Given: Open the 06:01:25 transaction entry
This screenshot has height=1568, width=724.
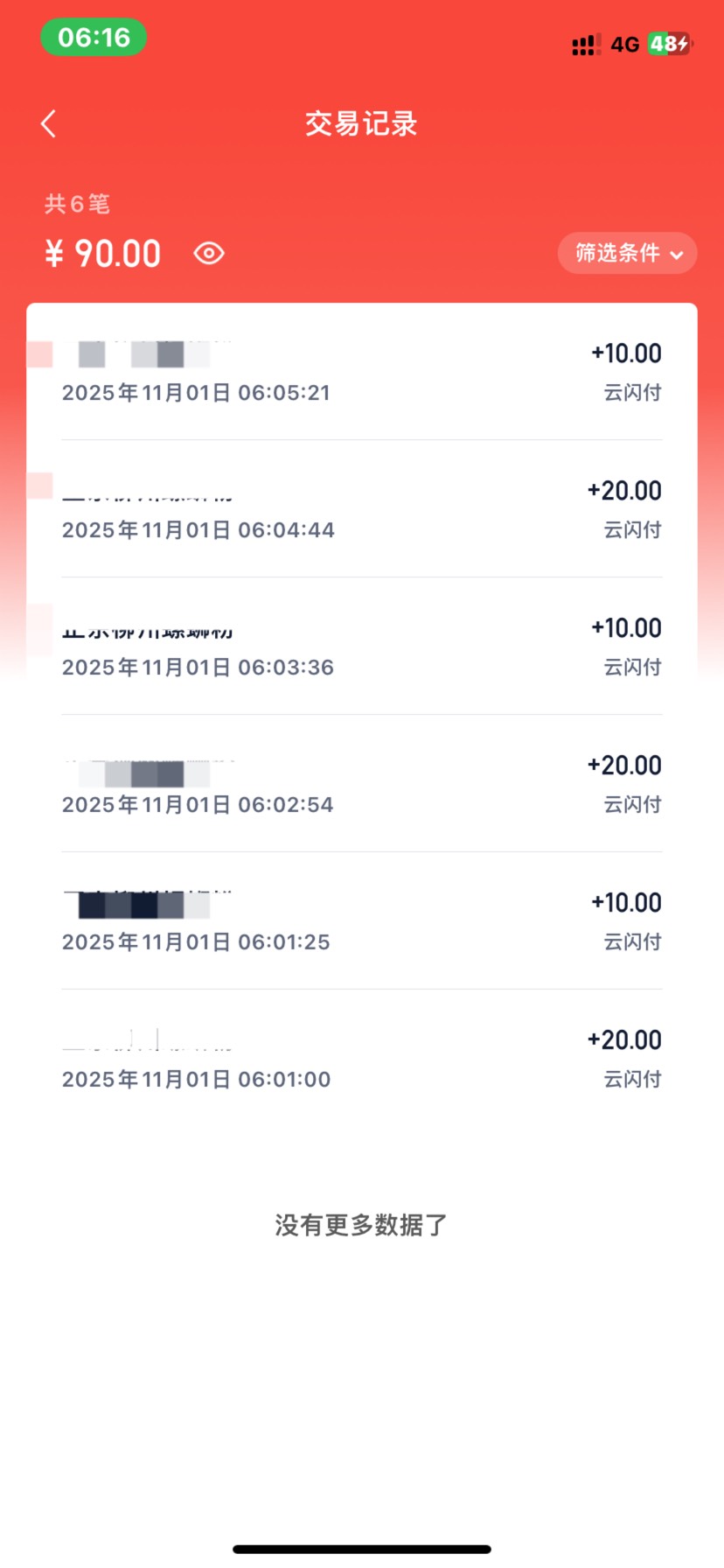Looking at the screenshot, I should pos(361,922).
